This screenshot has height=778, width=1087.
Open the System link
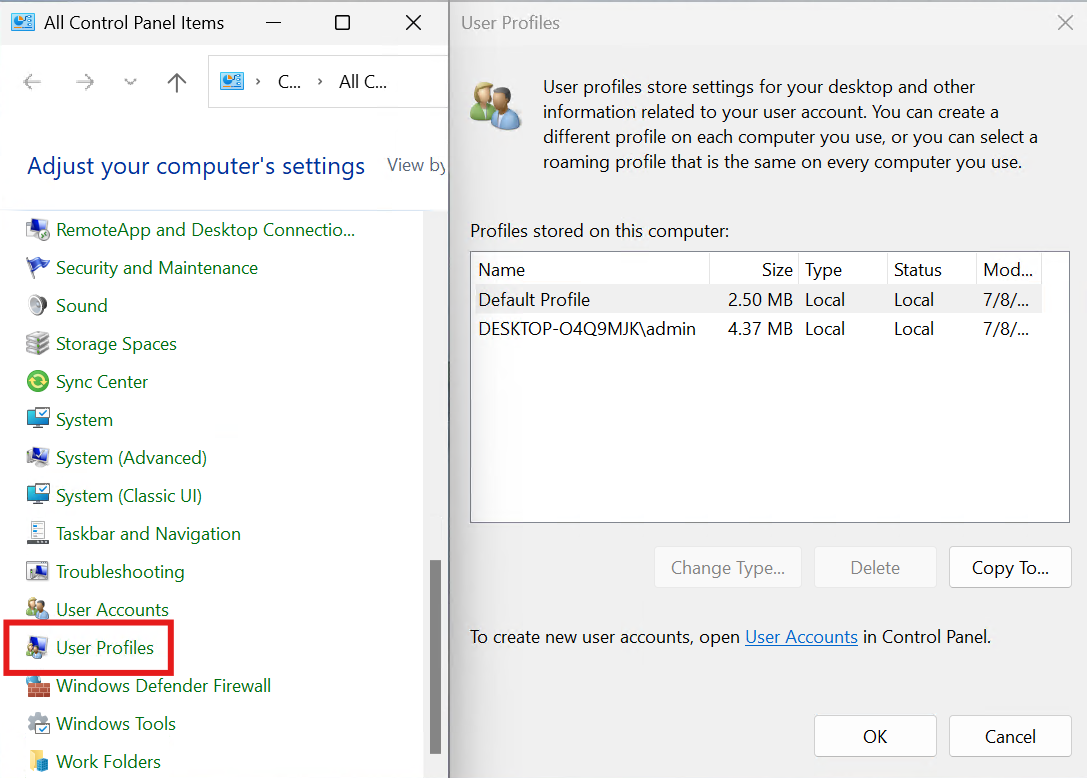click(84, 420)
